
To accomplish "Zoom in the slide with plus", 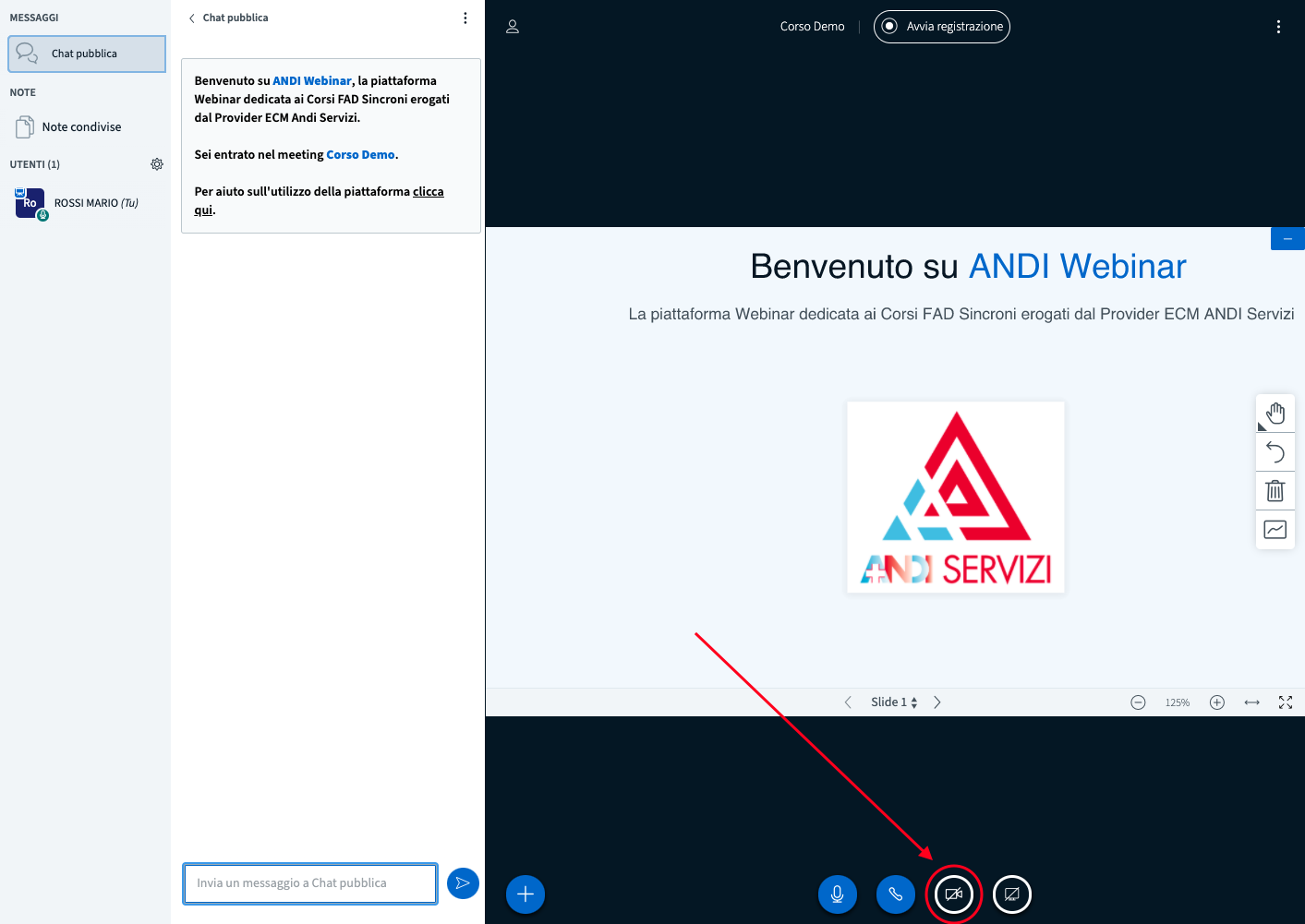I will click(1217, 702).
